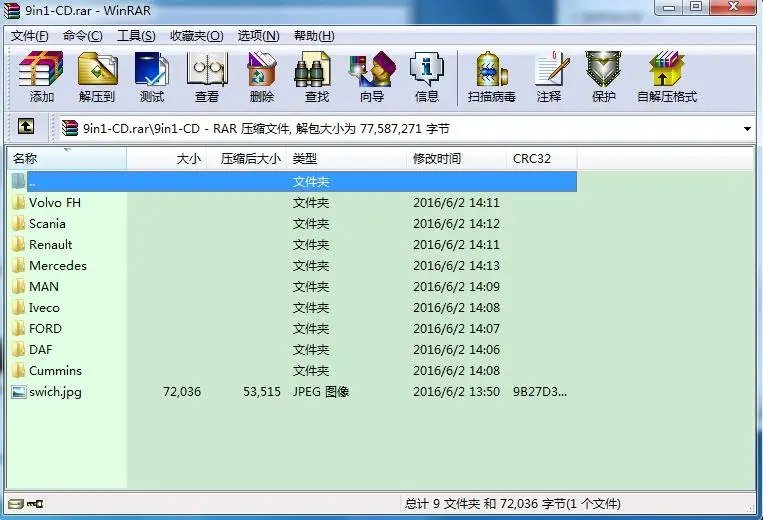763x520 pixels.
Task: Click the 自解压格式 (SFX) toolbar icon
Action: coord(667,77)
